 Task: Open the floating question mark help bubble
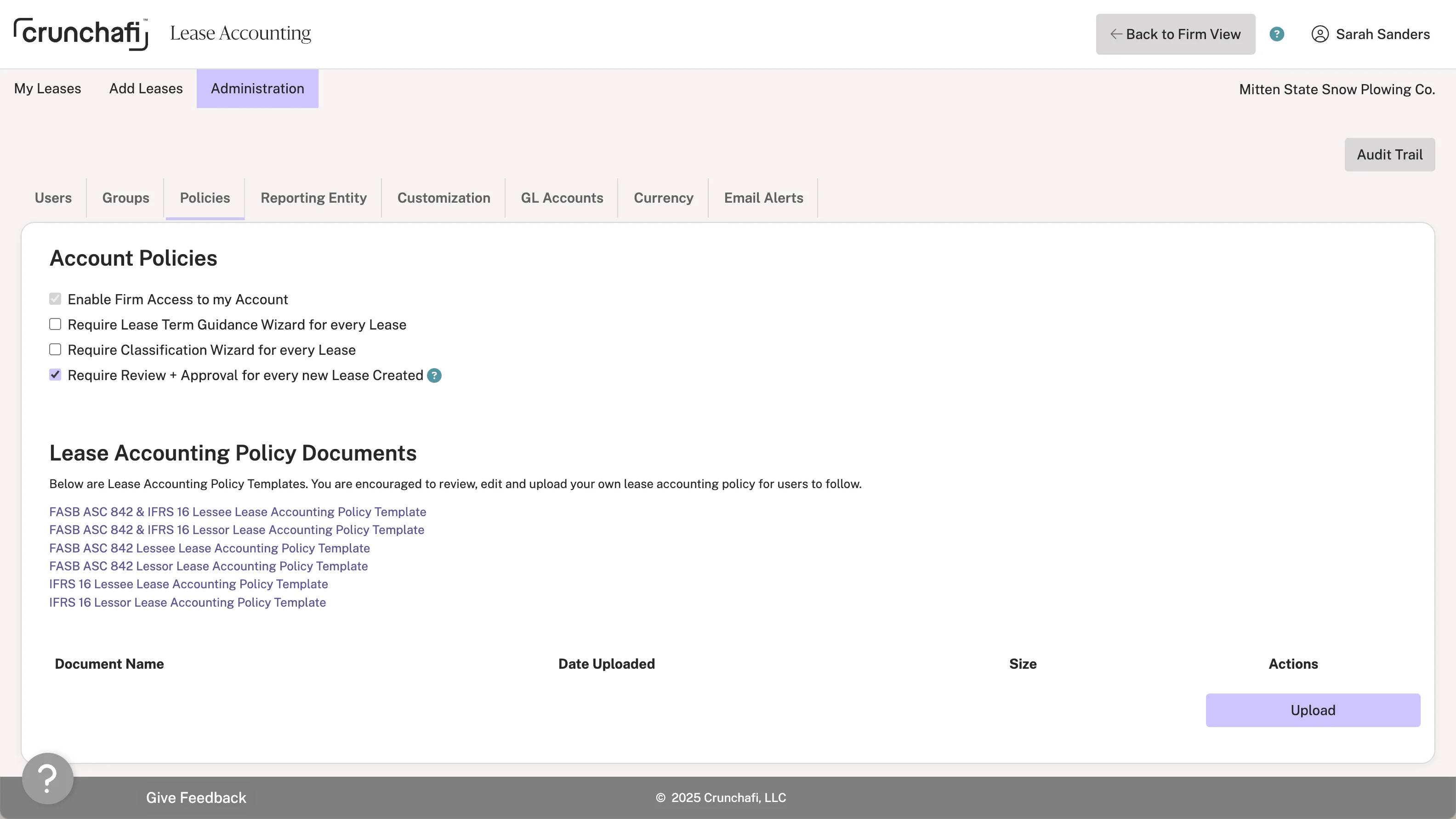tap(47, 778)
